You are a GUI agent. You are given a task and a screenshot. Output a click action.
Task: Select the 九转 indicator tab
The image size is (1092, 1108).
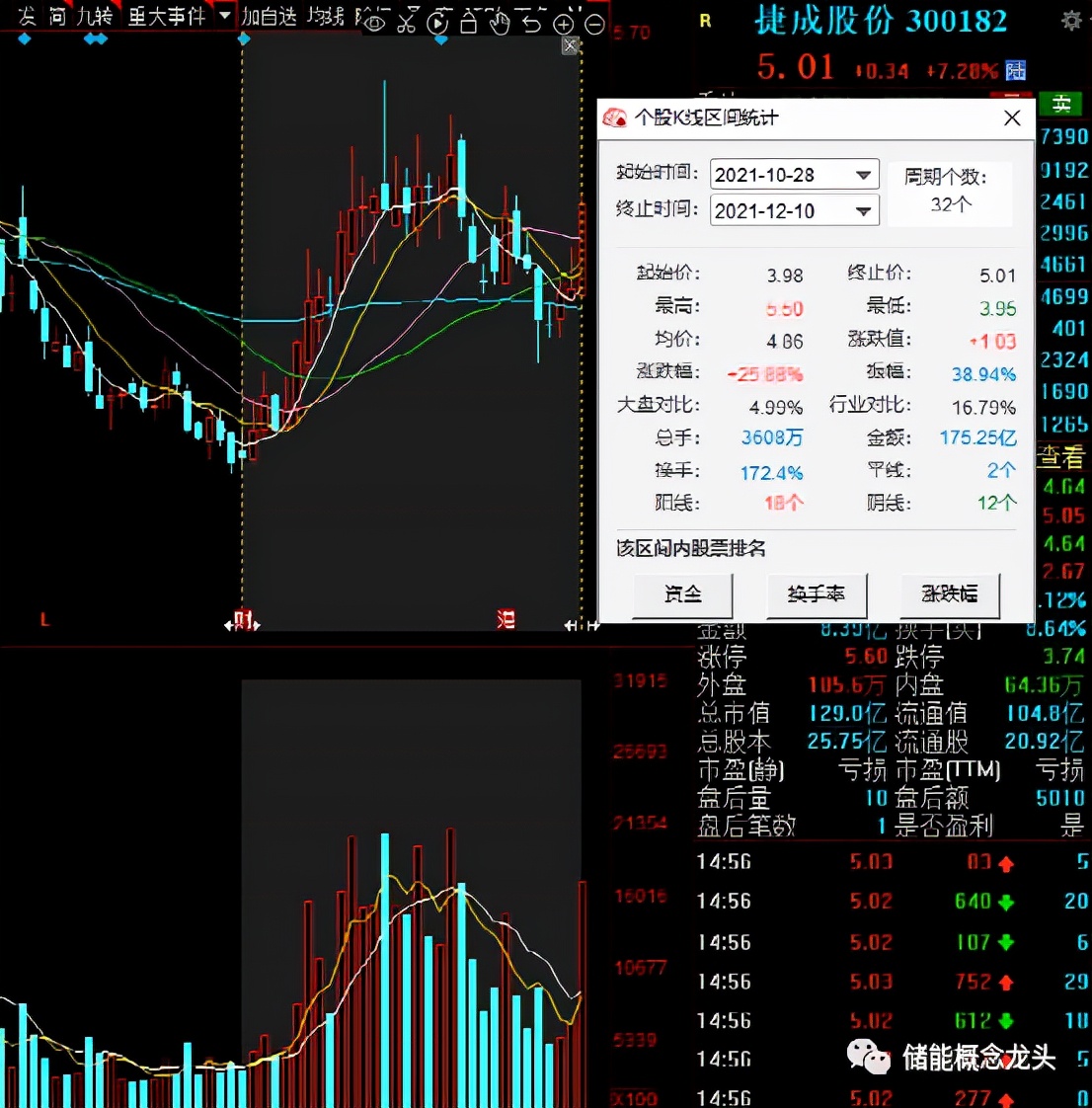click(95, 16)
